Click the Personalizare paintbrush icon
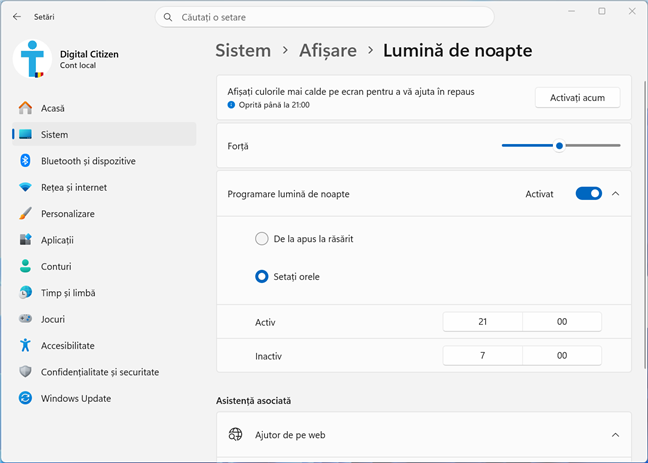648x463 pixels. (25, 214)
